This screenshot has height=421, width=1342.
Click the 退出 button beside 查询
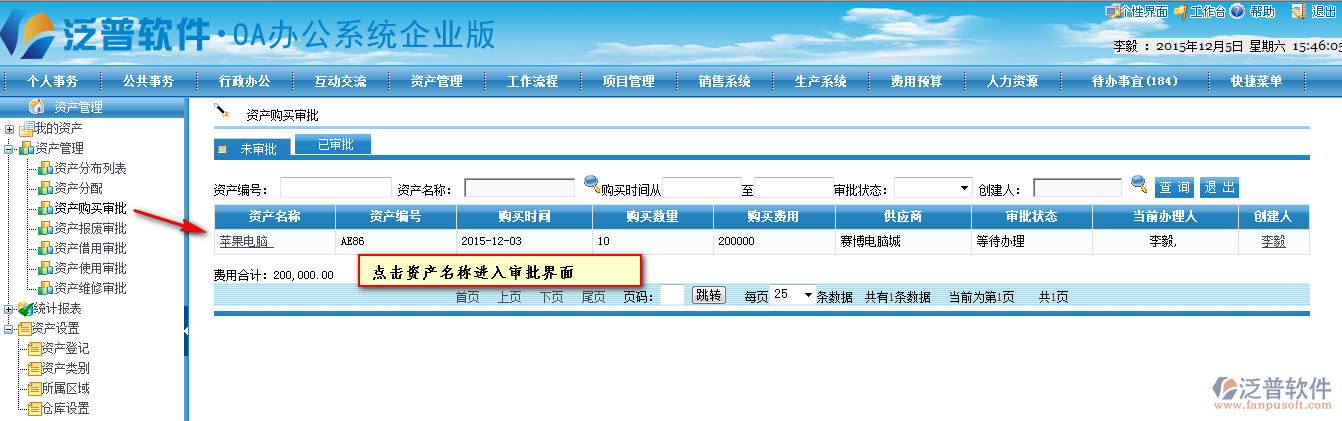click(x=1219, y=187)
